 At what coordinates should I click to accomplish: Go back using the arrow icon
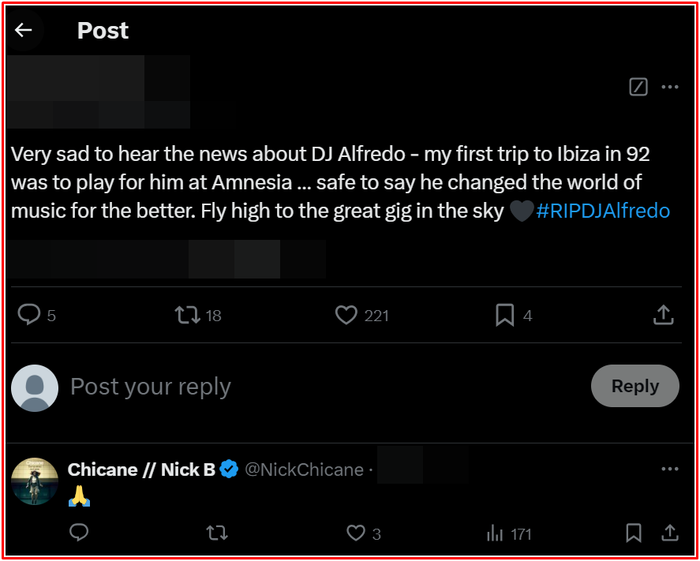(x=23, y=31)
